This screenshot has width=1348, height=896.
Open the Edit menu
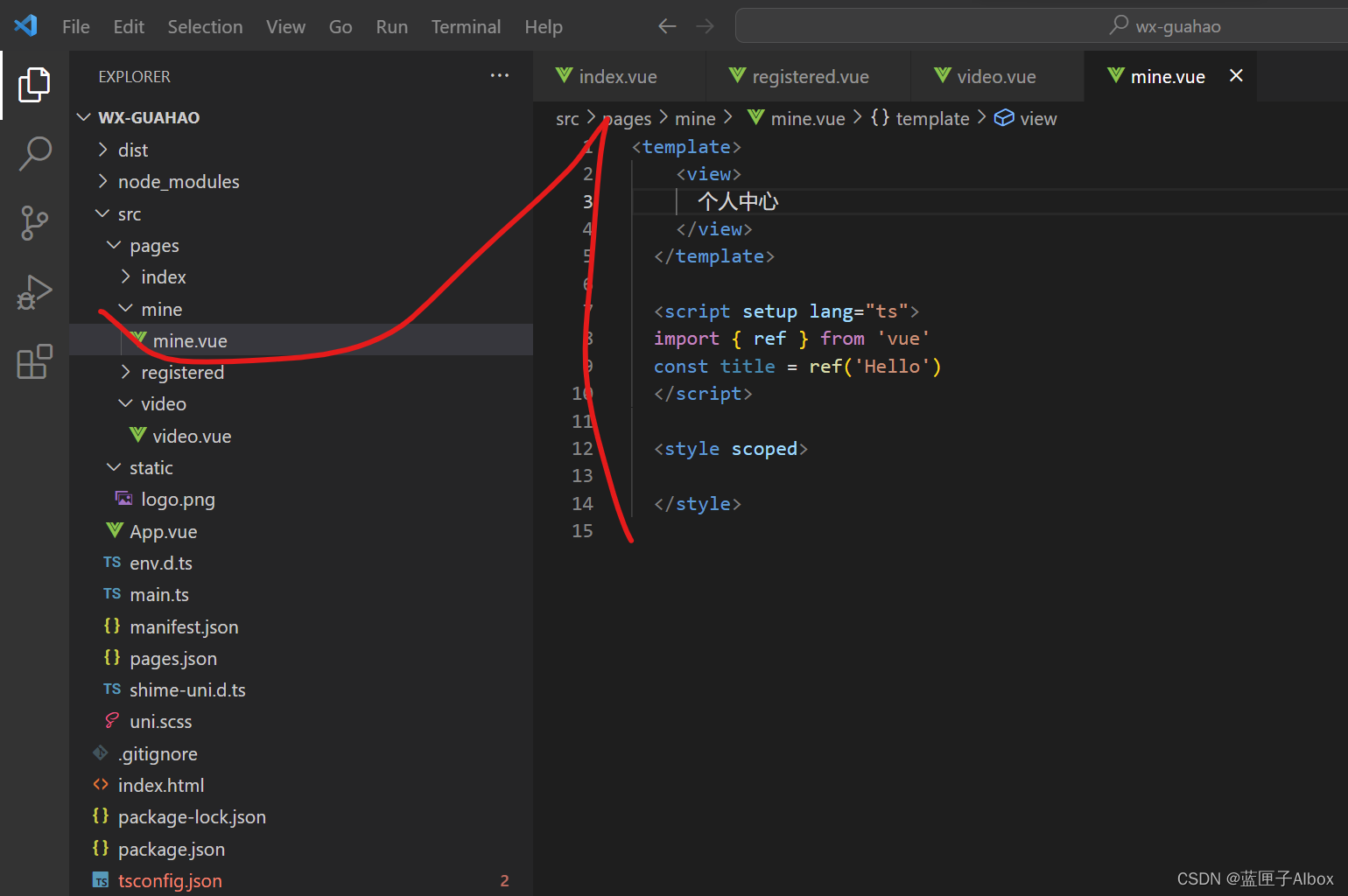[129, 26]
